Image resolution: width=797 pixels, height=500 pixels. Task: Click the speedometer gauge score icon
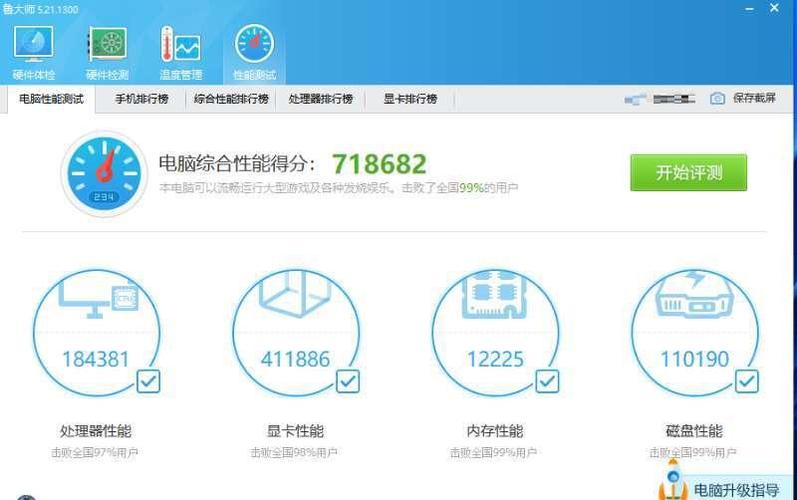click(x=104, y=174)
